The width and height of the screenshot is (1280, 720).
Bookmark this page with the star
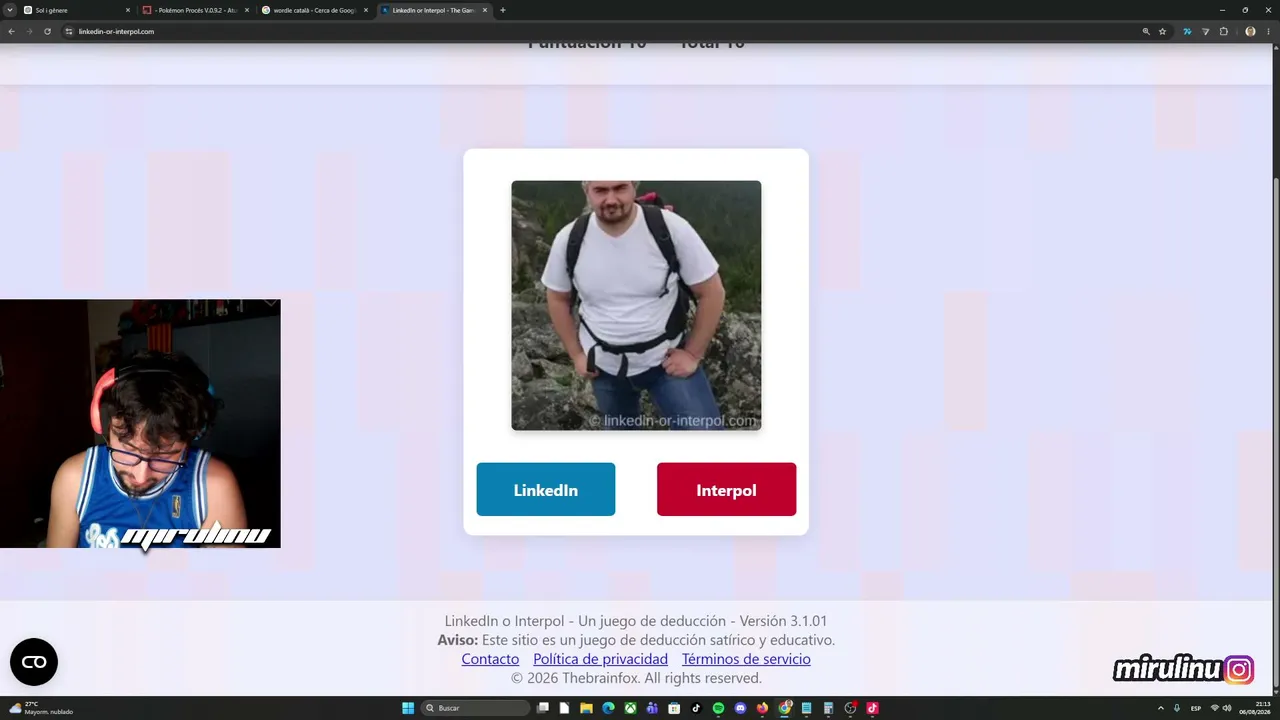coord(1163,31)
